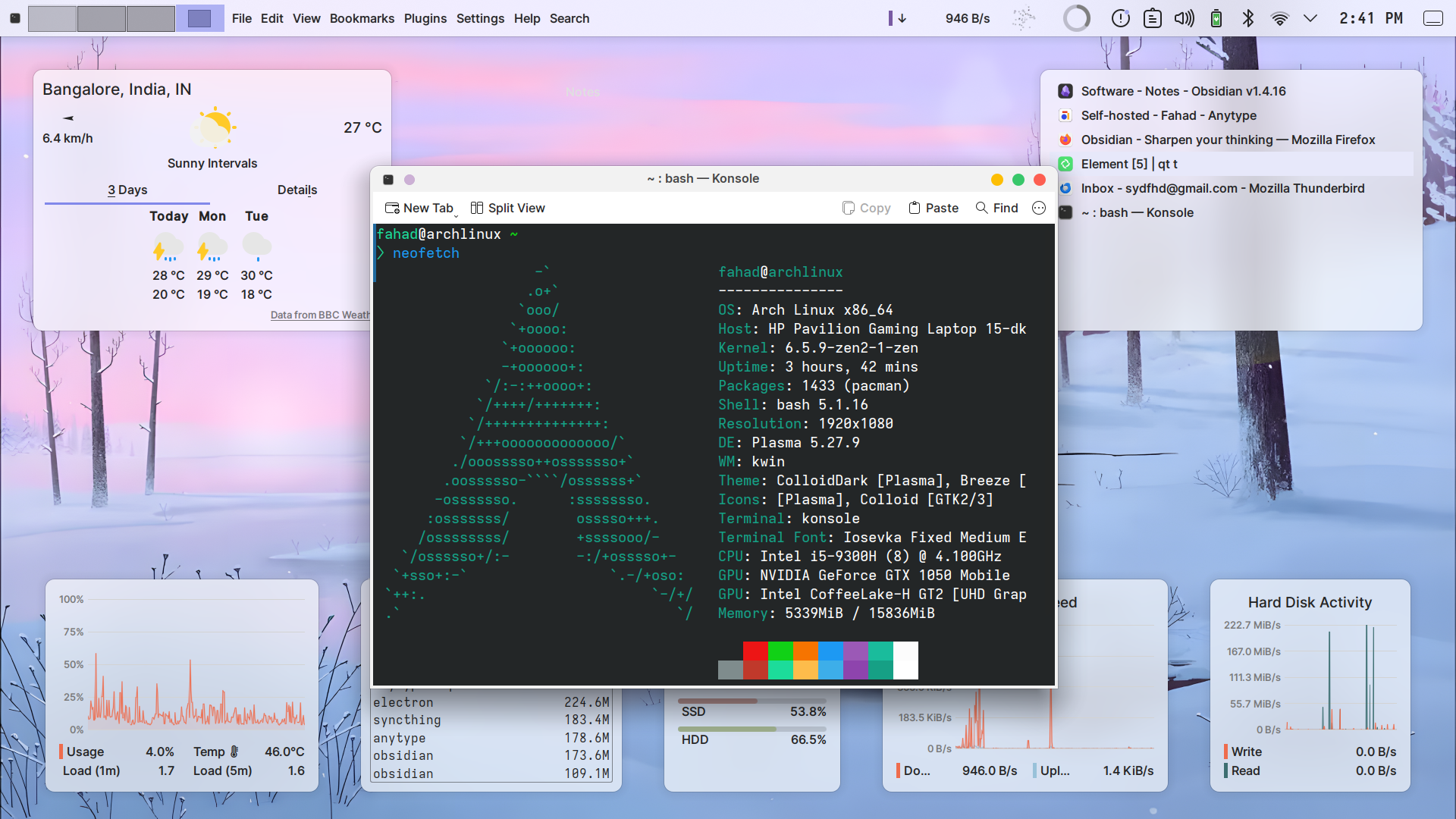
Task: Click the dotted scatter tray icon
Action: pos(1024,18)
